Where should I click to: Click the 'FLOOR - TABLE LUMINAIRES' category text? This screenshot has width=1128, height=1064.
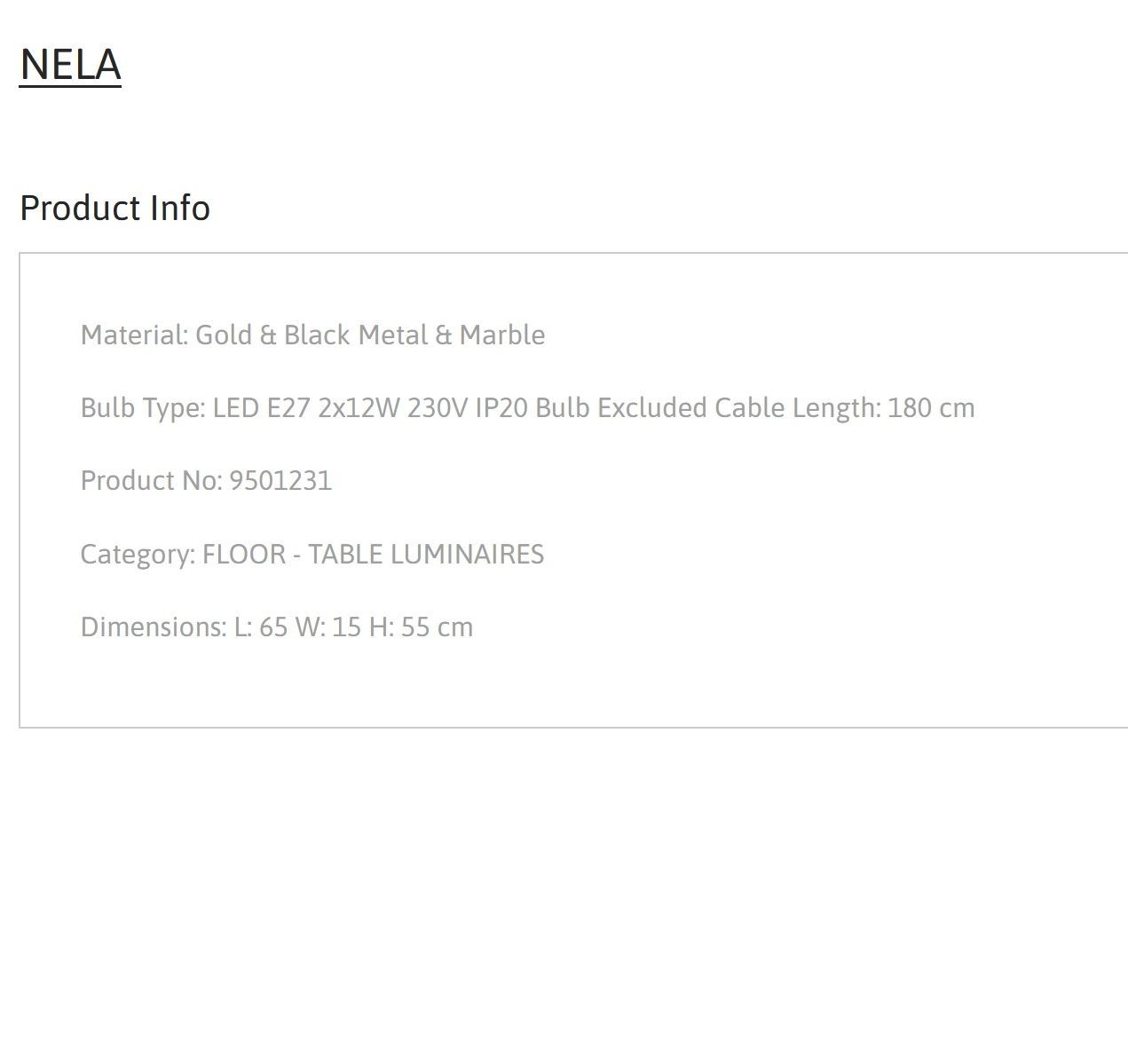[x=373, y=554]
